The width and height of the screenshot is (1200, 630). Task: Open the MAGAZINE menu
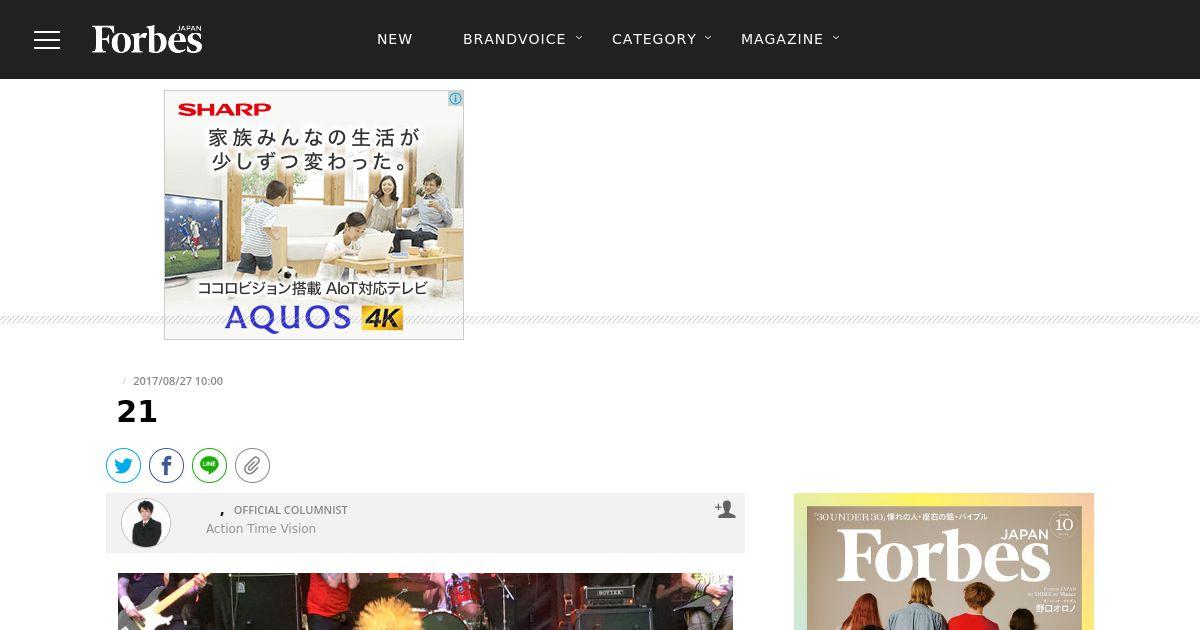pos(782,39)
